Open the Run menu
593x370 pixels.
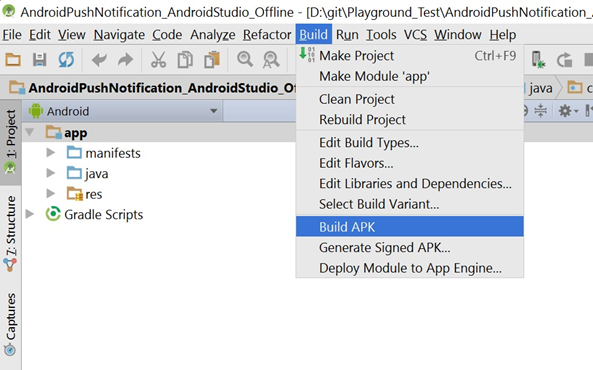point(347,35)
